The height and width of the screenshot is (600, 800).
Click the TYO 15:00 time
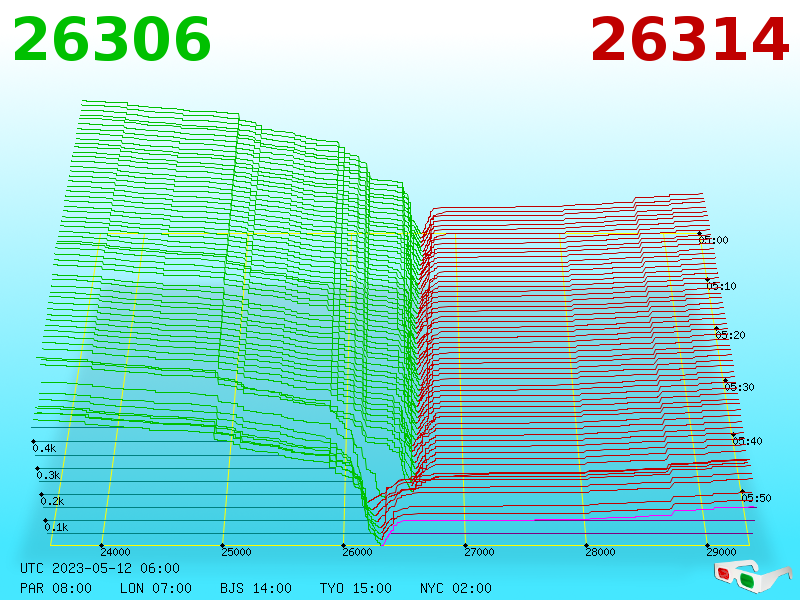point(356,588)
